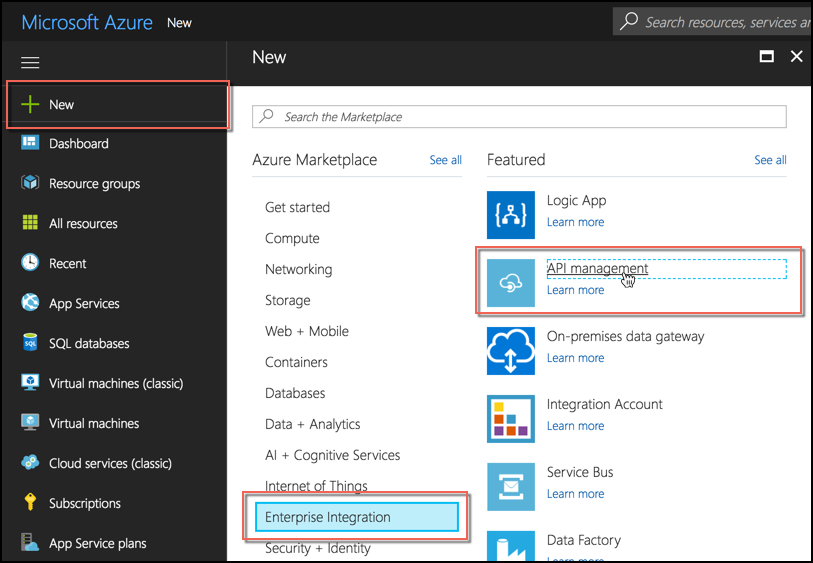This screenshot has width=813, height=563.
Task: Click the New breadcrumb in header
Action: coord(179,23)
